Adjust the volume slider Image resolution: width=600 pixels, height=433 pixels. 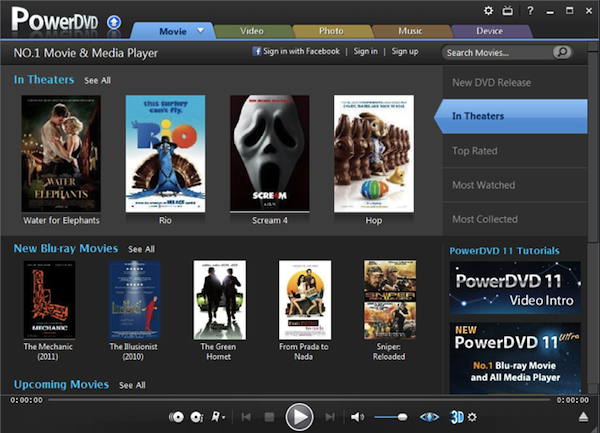(x=391, y=417)
